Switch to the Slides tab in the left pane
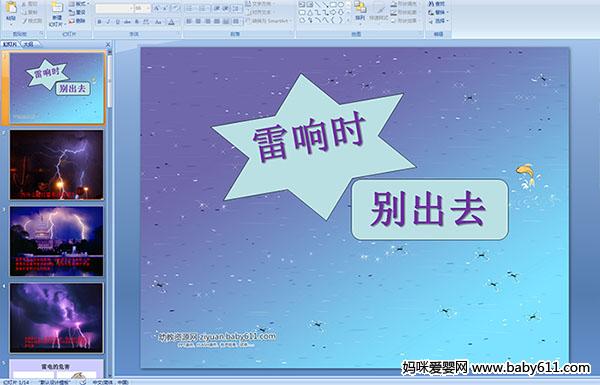Image resolution: width=600 pixels, height=385 pixels. [x=10, y=44]
